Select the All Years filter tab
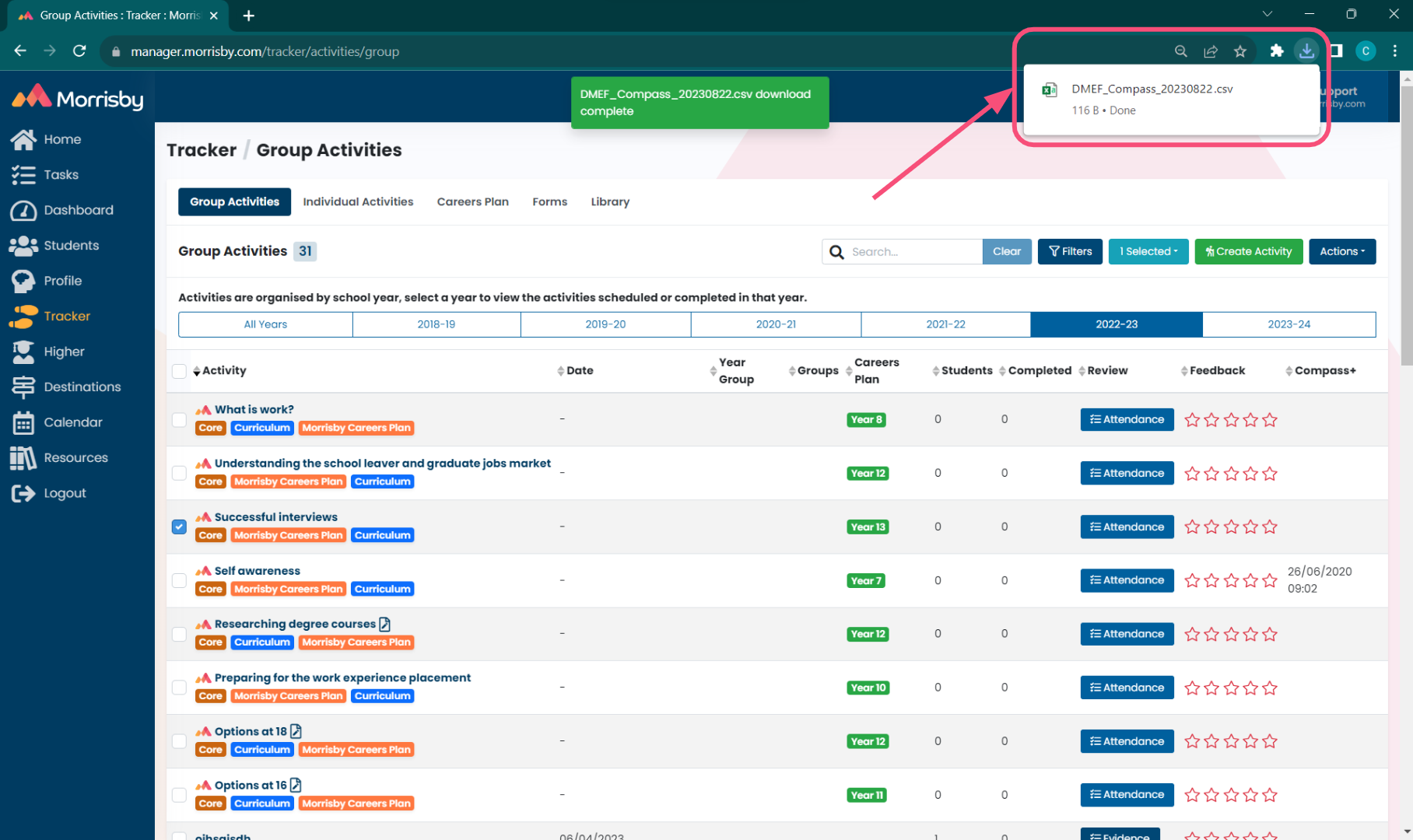1413x840 pixels. [265, 324]
